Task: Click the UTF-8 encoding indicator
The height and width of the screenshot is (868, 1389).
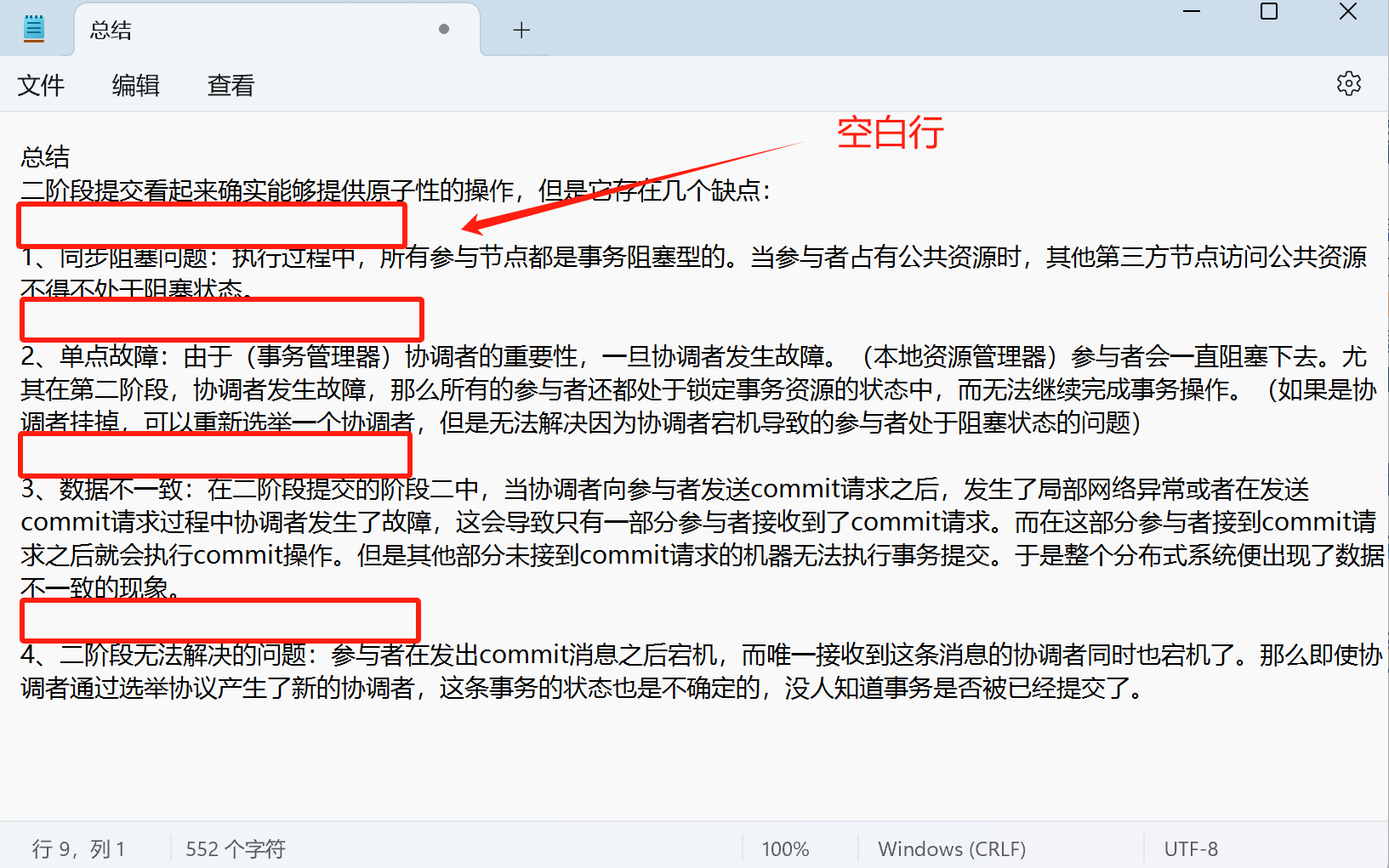Action: 1190,848
